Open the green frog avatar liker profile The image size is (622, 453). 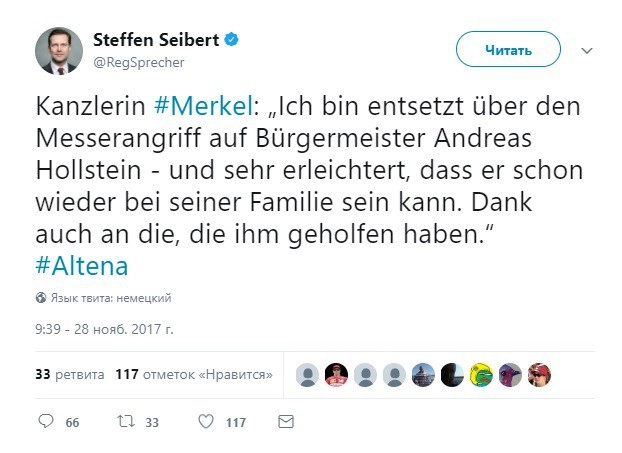[x=482, y=375]
